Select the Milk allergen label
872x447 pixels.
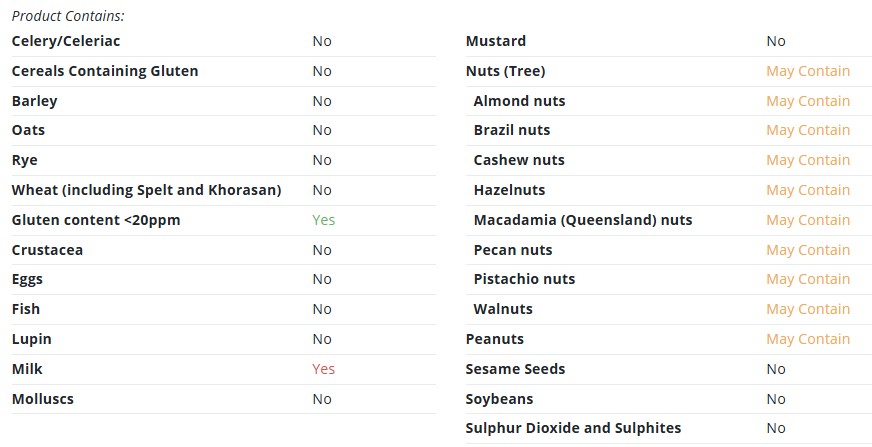27,369
